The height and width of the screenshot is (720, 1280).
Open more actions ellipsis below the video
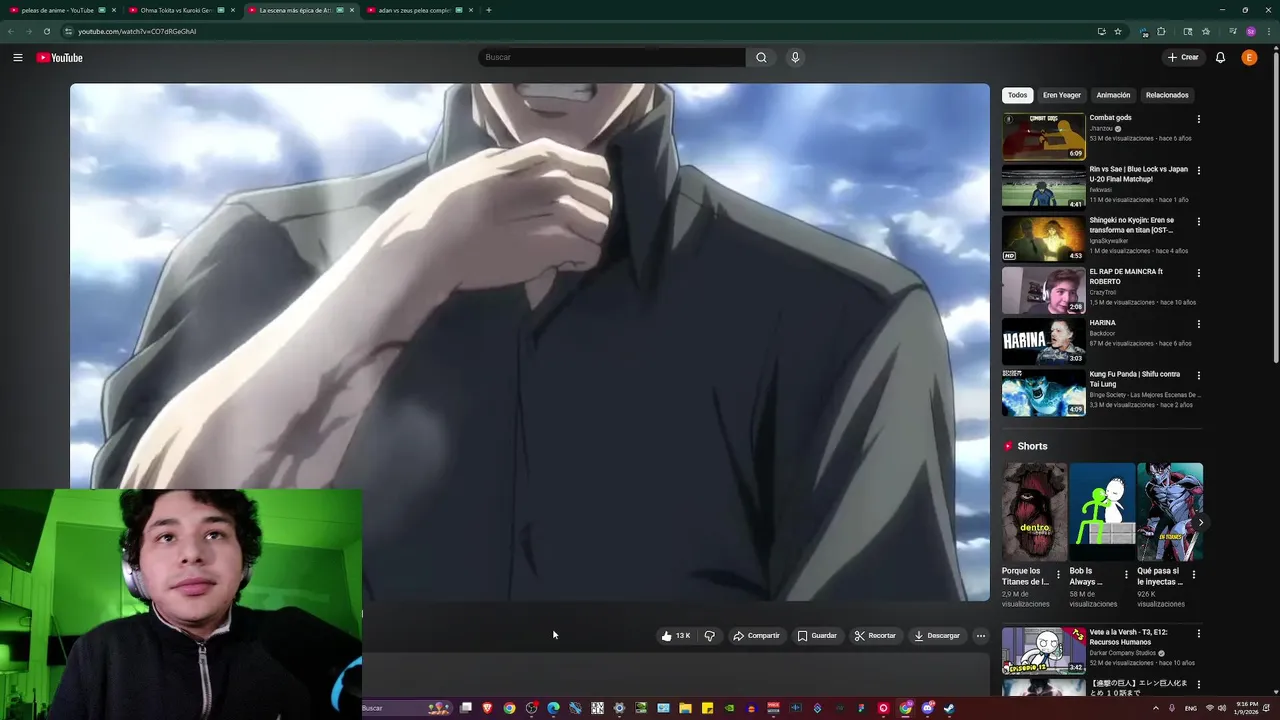tap(980, 636)
